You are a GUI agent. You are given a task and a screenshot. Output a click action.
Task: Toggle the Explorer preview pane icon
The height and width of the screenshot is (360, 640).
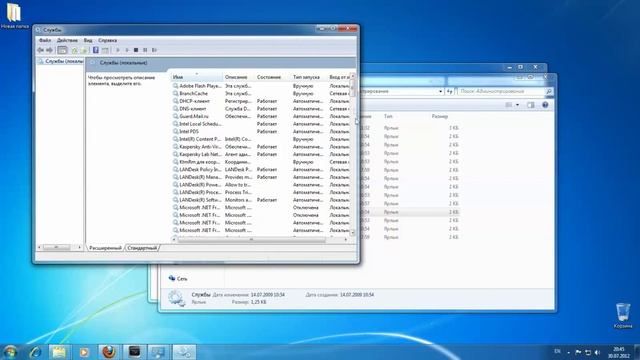pyautogui.click(x=530, y=105)
